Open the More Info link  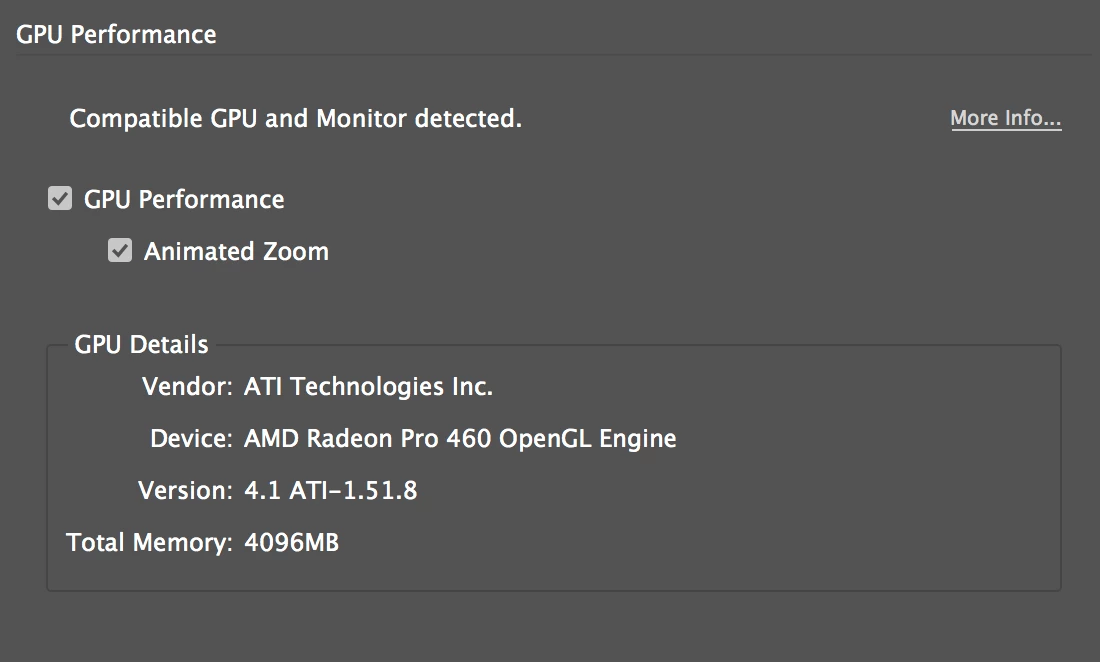pos(1005,118)
